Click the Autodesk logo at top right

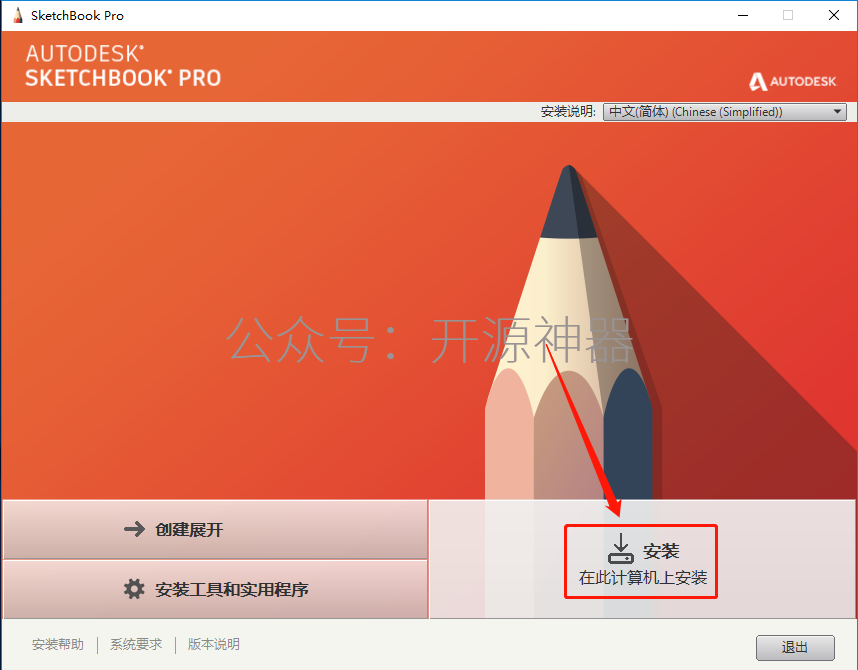point(792,82)
